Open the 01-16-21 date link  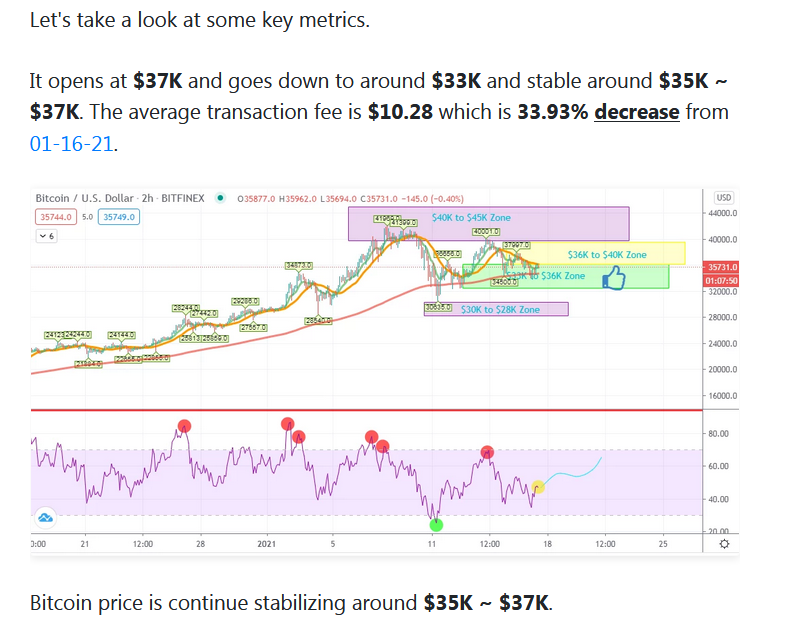[71, 144]
